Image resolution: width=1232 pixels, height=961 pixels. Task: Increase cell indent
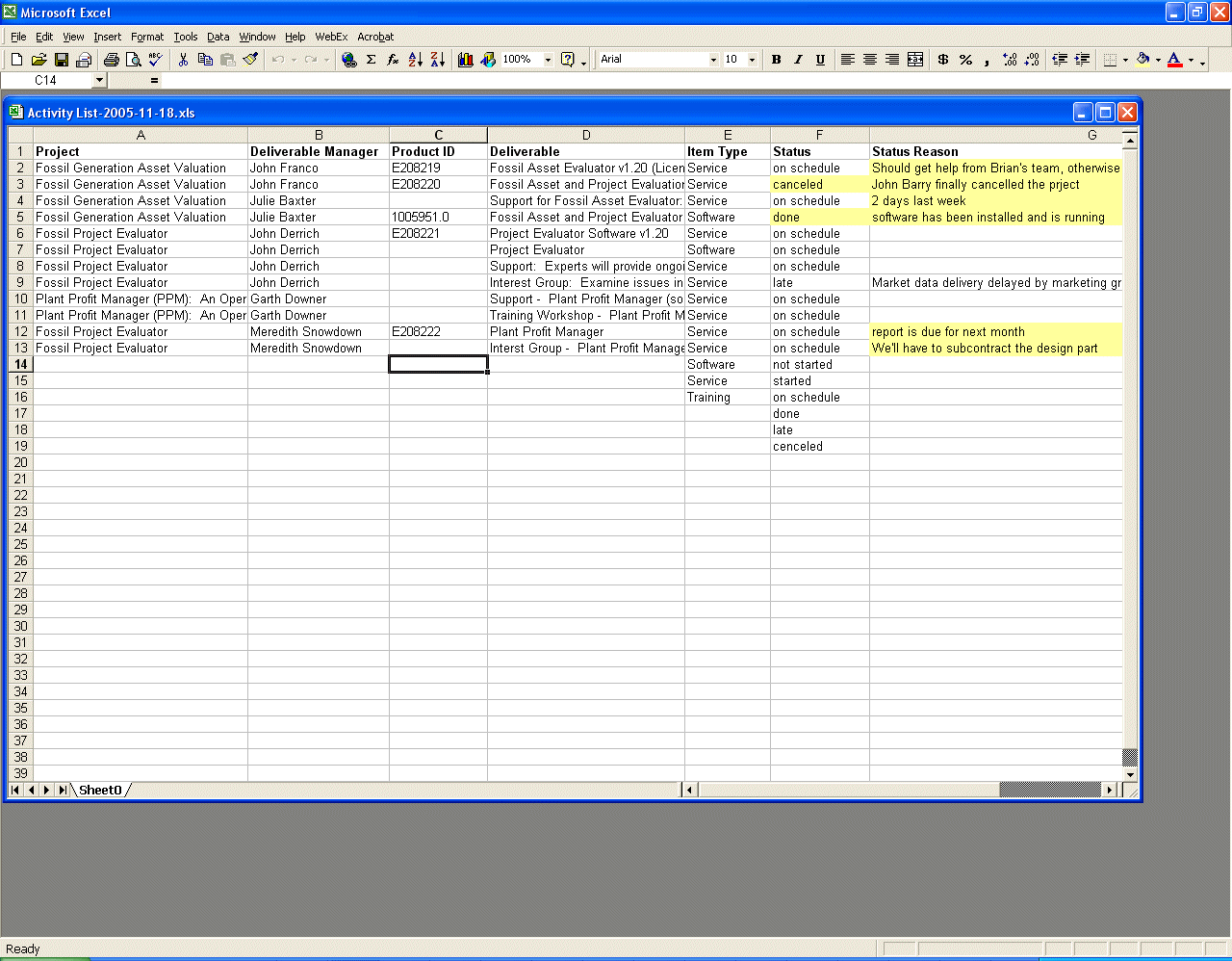coord(1082,60)
